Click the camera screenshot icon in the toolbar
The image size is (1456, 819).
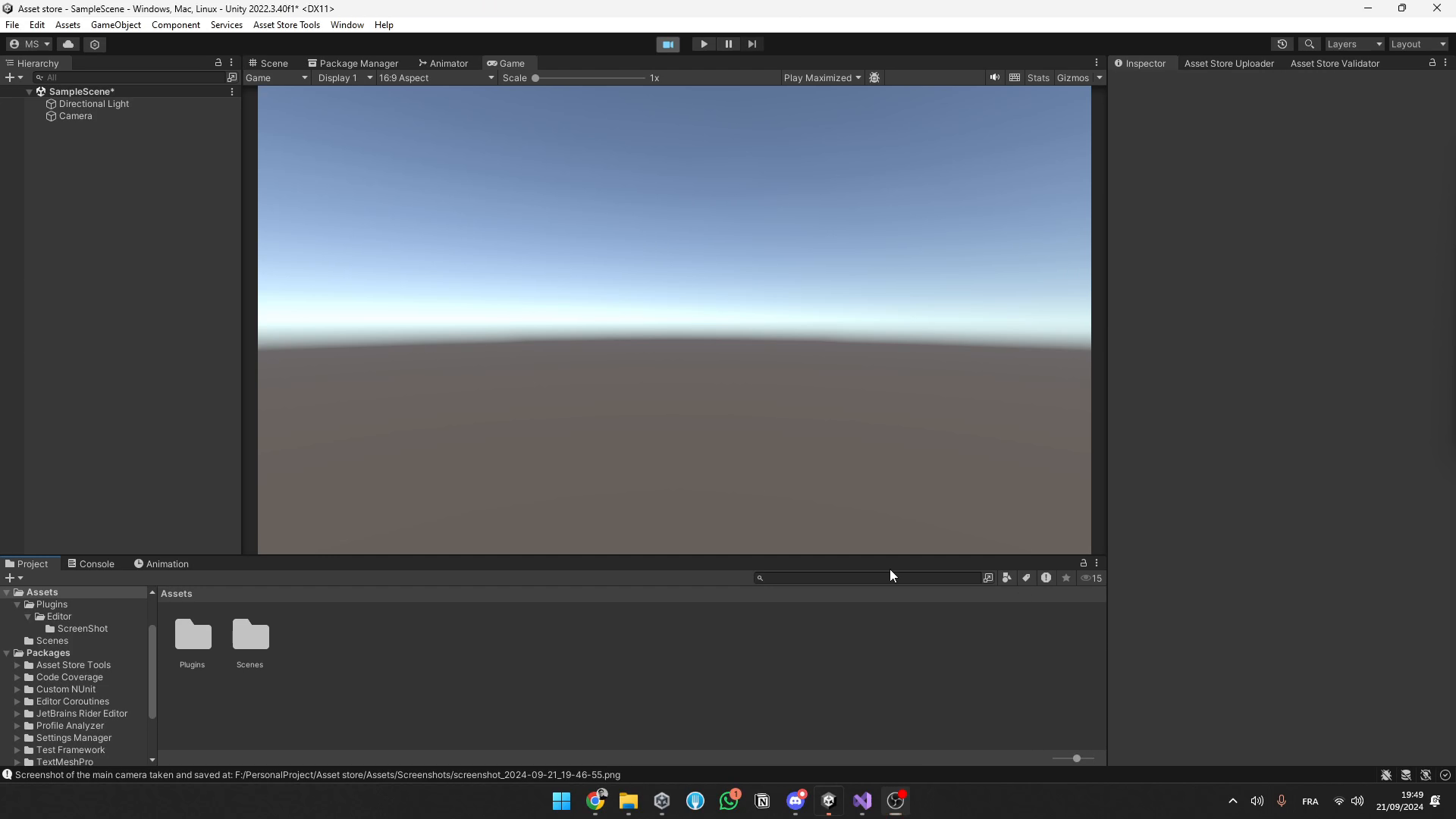[x=668, y=44]
